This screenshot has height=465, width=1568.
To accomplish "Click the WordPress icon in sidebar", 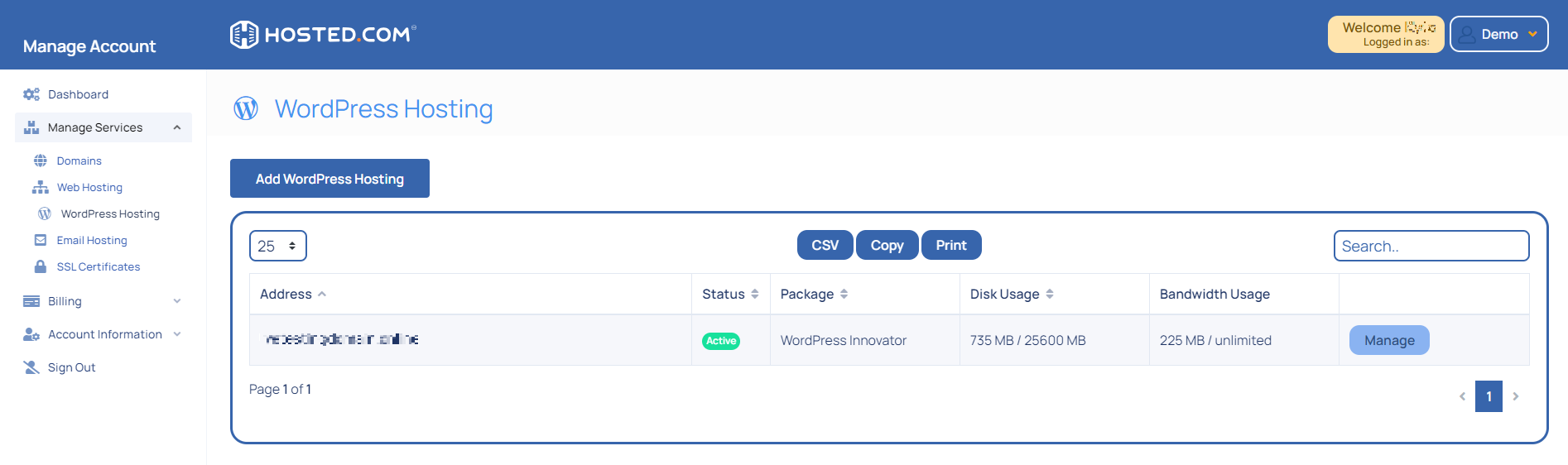I will tap(45, 213).
